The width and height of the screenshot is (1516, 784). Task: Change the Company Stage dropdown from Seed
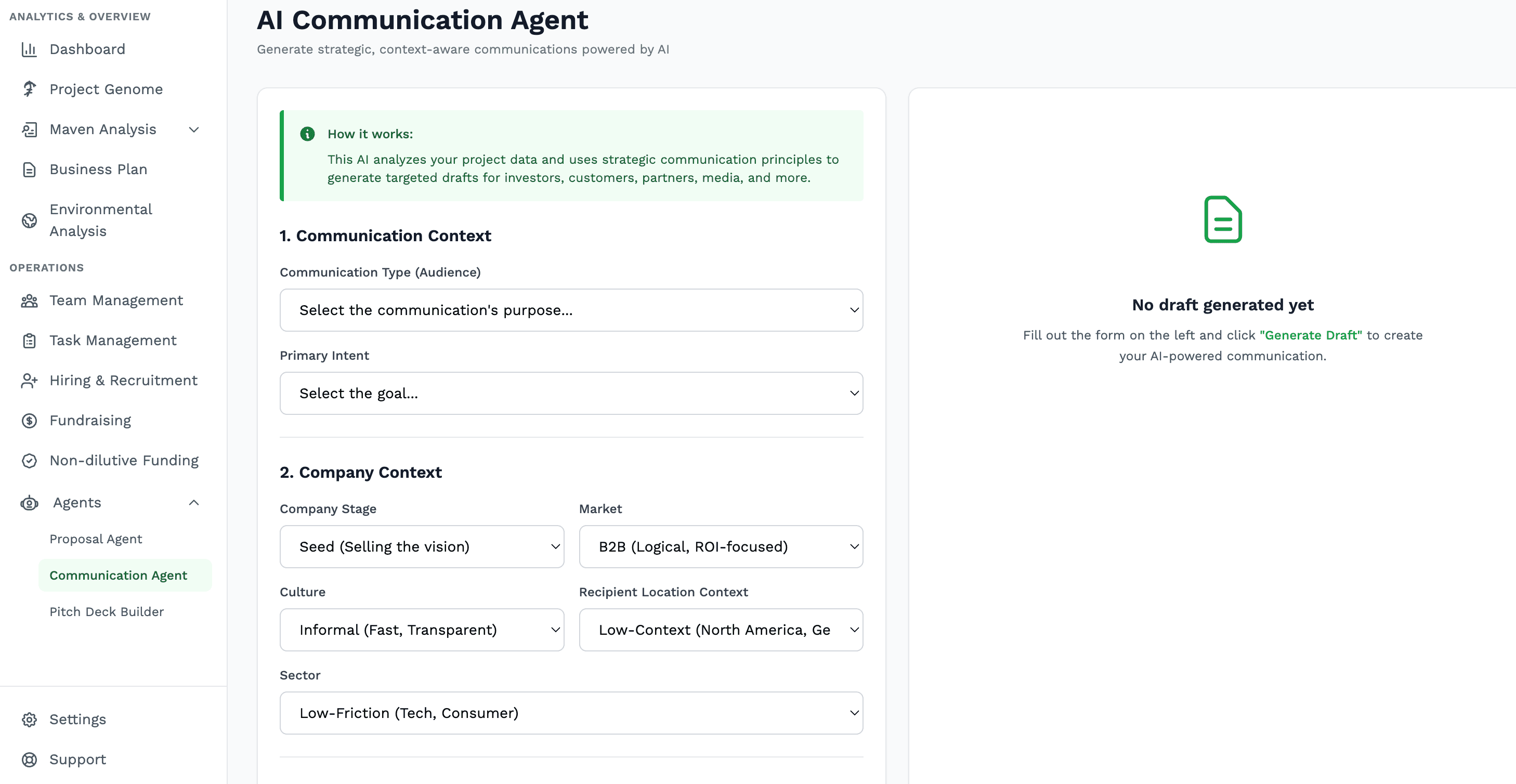(422, 546)
